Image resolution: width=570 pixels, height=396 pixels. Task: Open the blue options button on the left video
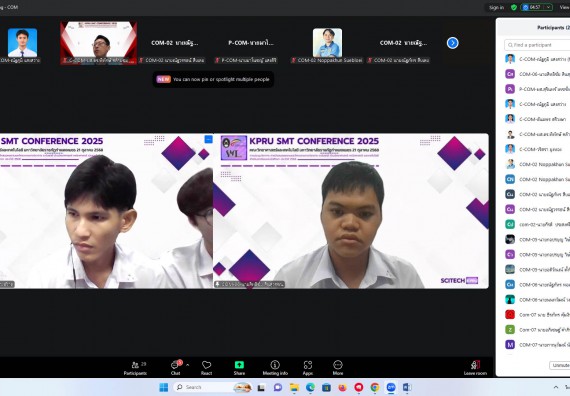[x=208, y=139]
